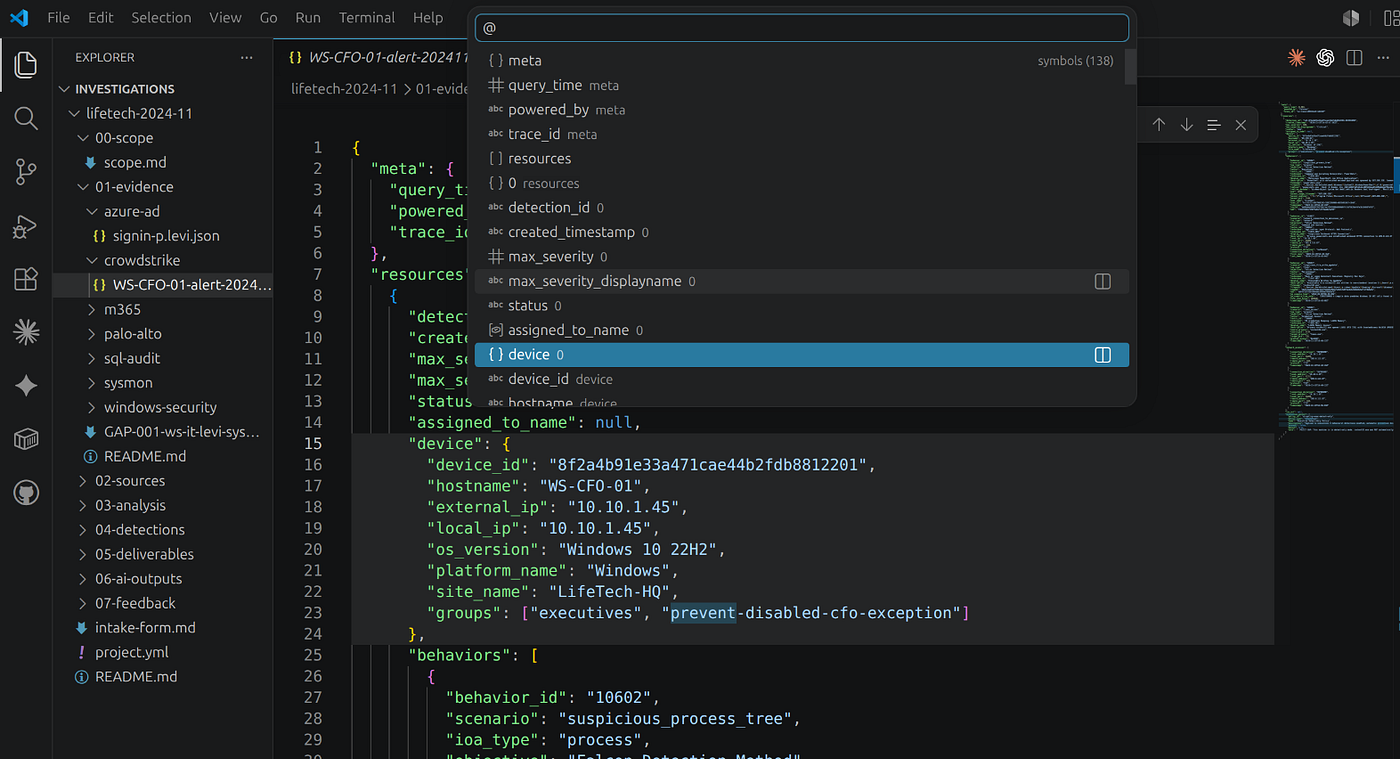The height and width of the screenshot is (759, 1400).
Task: Open max_severity_displayname symbol to the side
Action: tap(1103, 282)
